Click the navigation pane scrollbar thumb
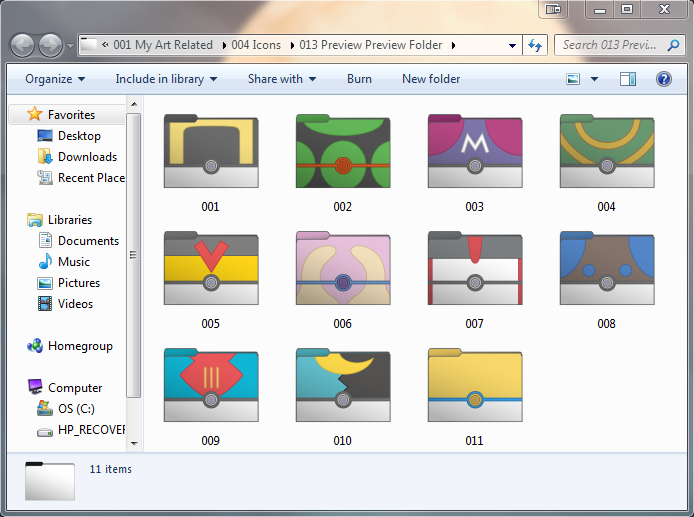 134,255
